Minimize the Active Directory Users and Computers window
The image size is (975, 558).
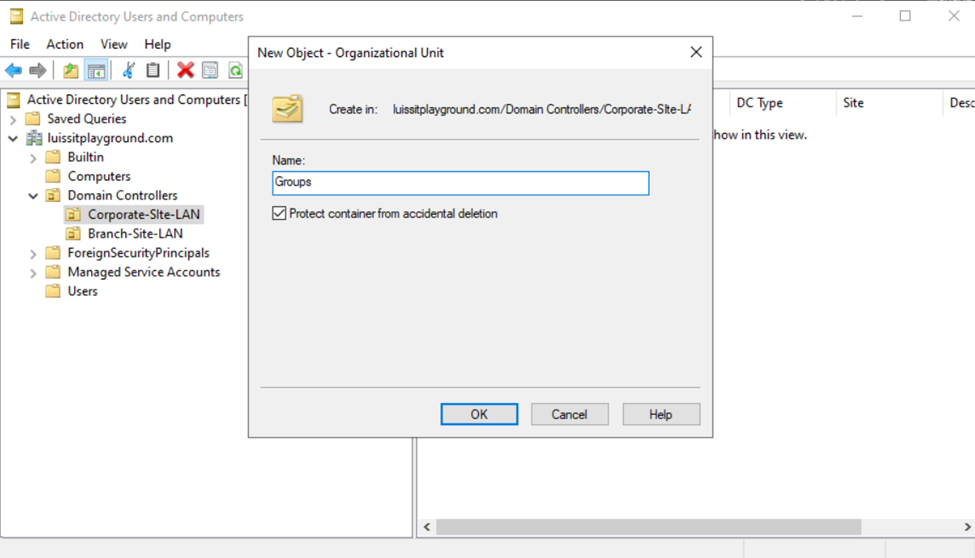tap(857, 16)
